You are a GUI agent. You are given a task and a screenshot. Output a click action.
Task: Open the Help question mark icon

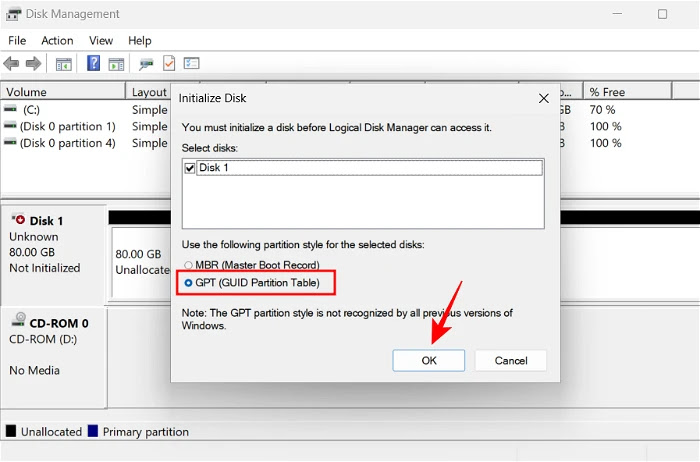point(93,63)
